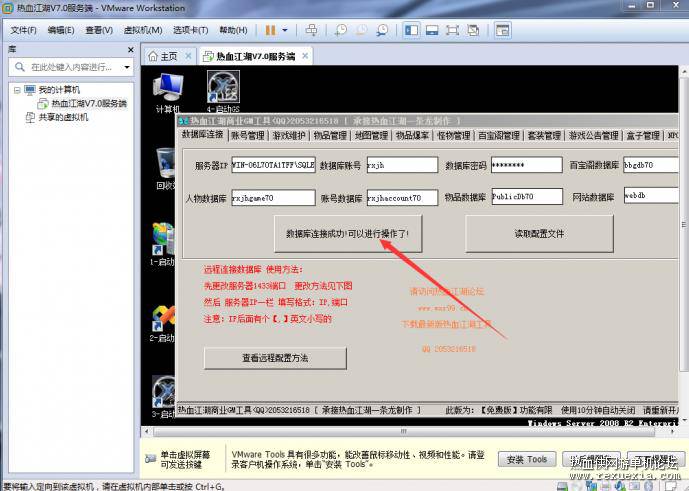Close the library (库) side panel
This screenshot has width=689, height=491.
click(131, 50)
